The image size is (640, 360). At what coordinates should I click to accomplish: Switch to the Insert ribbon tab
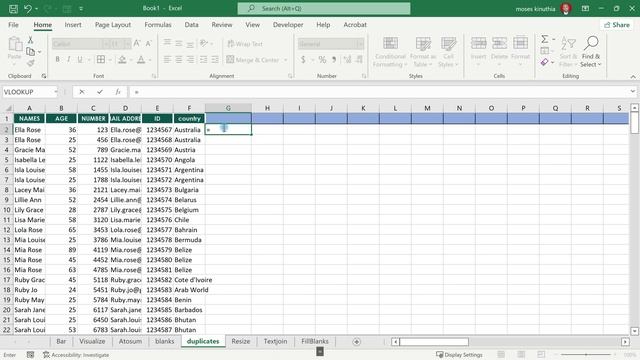(x=73, y=24)
